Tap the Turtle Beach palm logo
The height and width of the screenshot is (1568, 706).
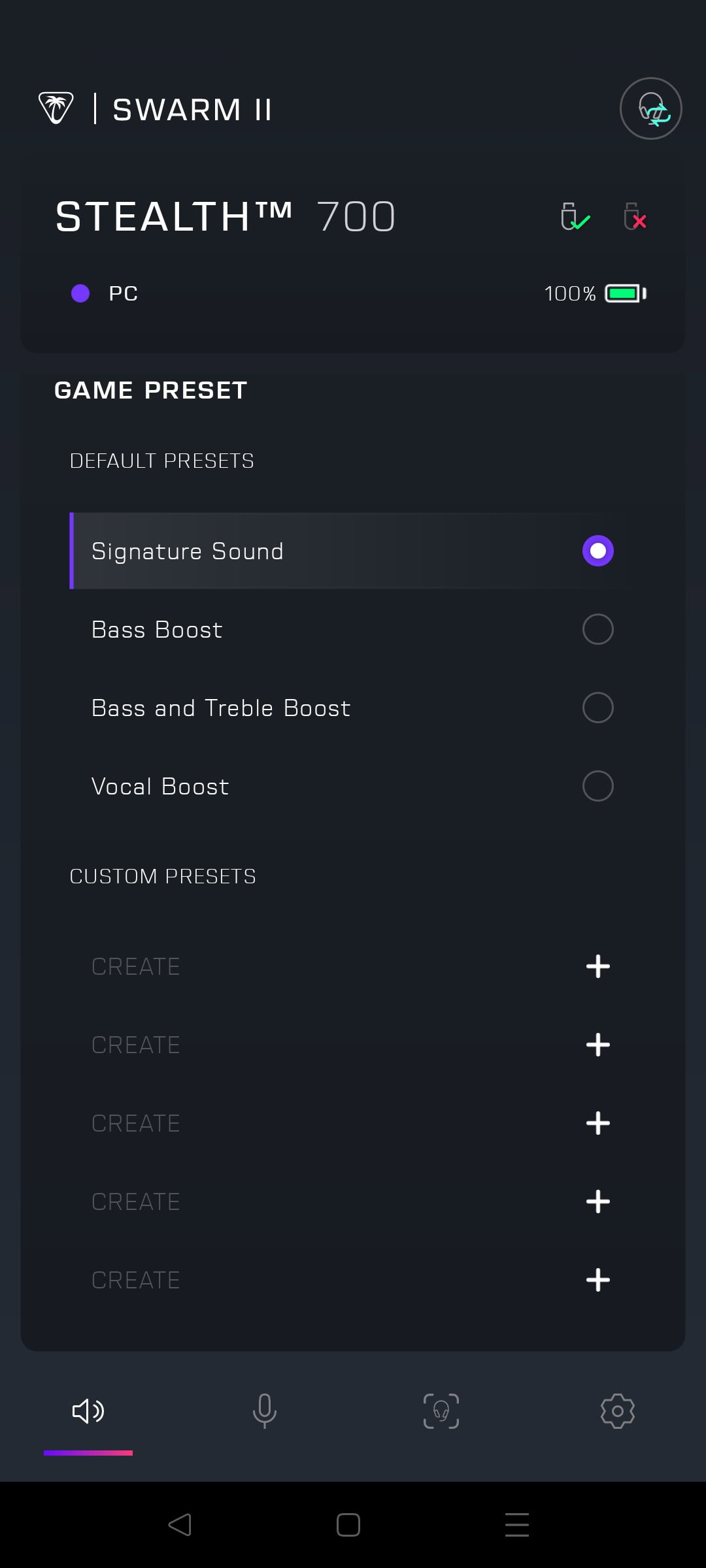pyautogui.click(x=56, y=108)
